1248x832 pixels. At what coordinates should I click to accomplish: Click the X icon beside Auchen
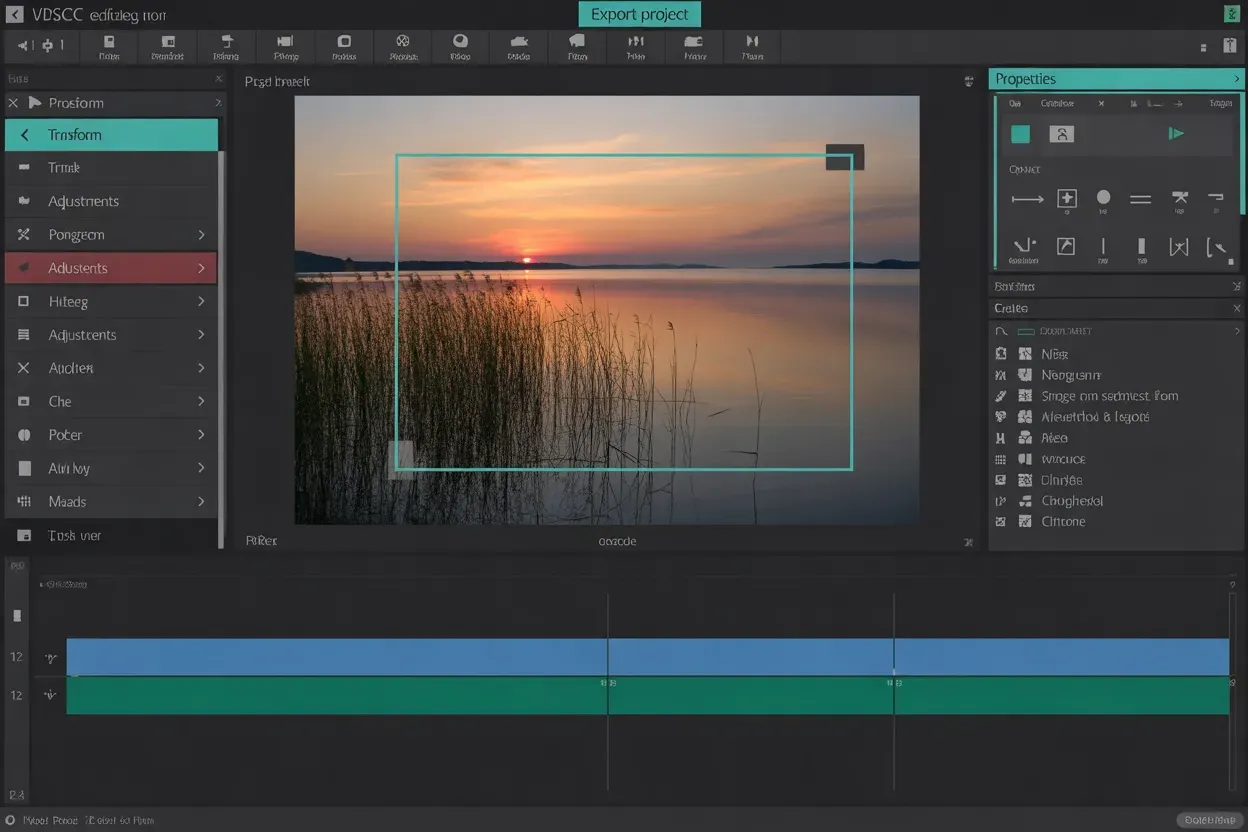coord(24,368)
